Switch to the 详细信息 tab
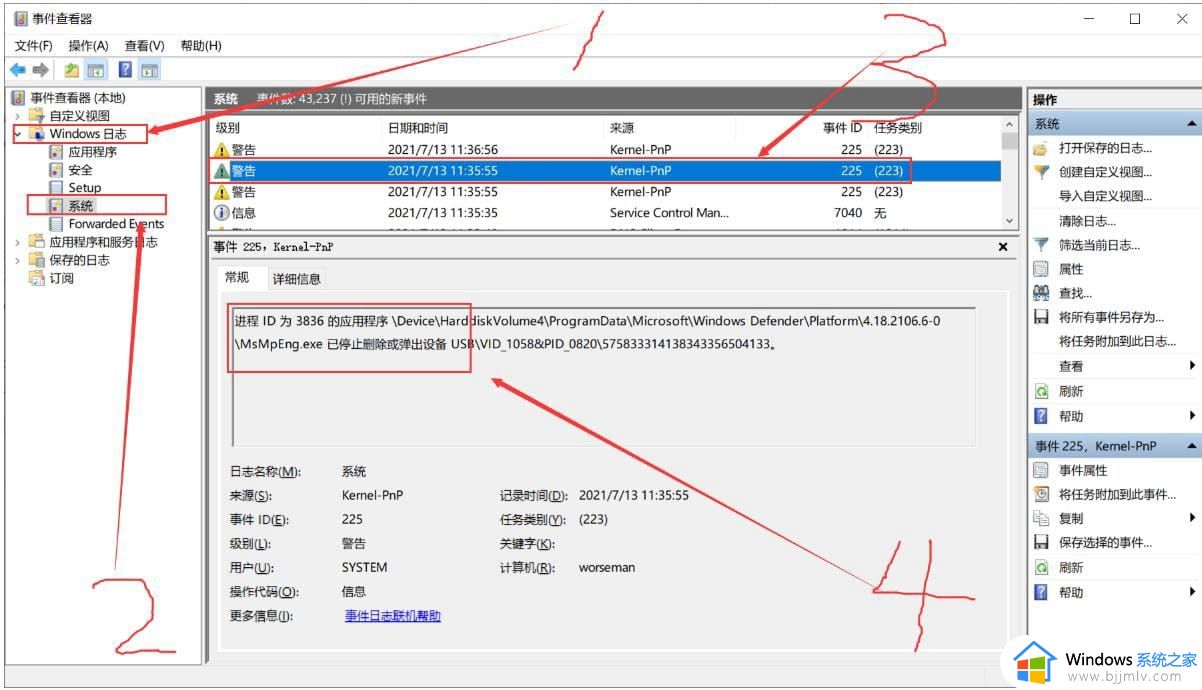This screenshot has height=690, width=1202. [x=296, y=279]
